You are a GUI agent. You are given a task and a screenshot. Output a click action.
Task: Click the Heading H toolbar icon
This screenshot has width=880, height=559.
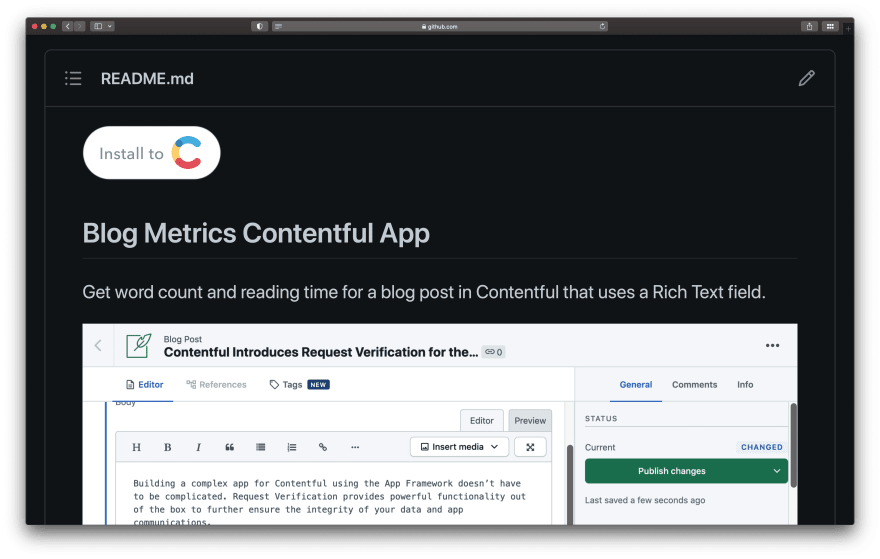click(136, 447)
